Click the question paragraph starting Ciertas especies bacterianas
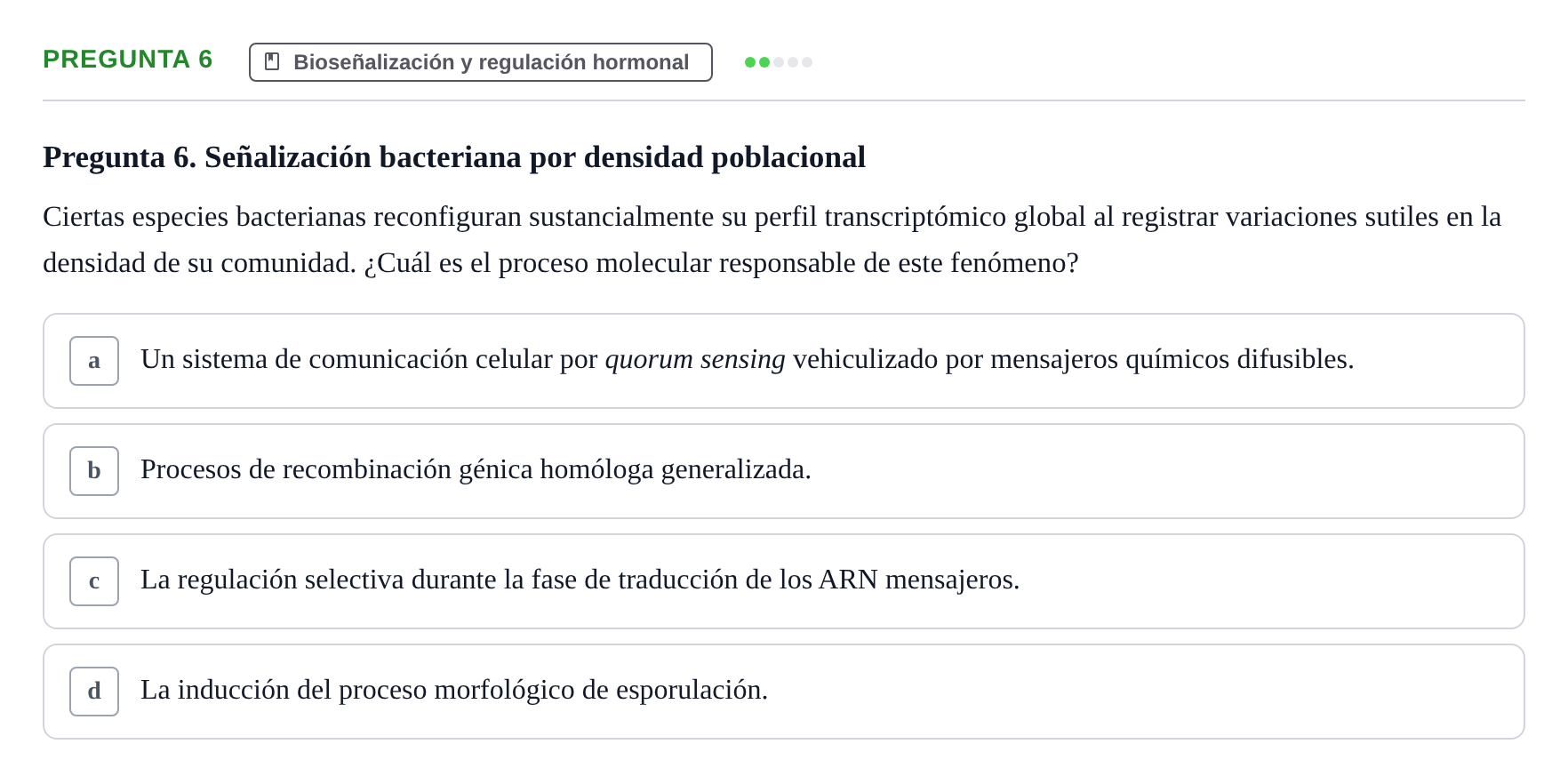This screenshot has width=1568, height=784. pos(772,240)
